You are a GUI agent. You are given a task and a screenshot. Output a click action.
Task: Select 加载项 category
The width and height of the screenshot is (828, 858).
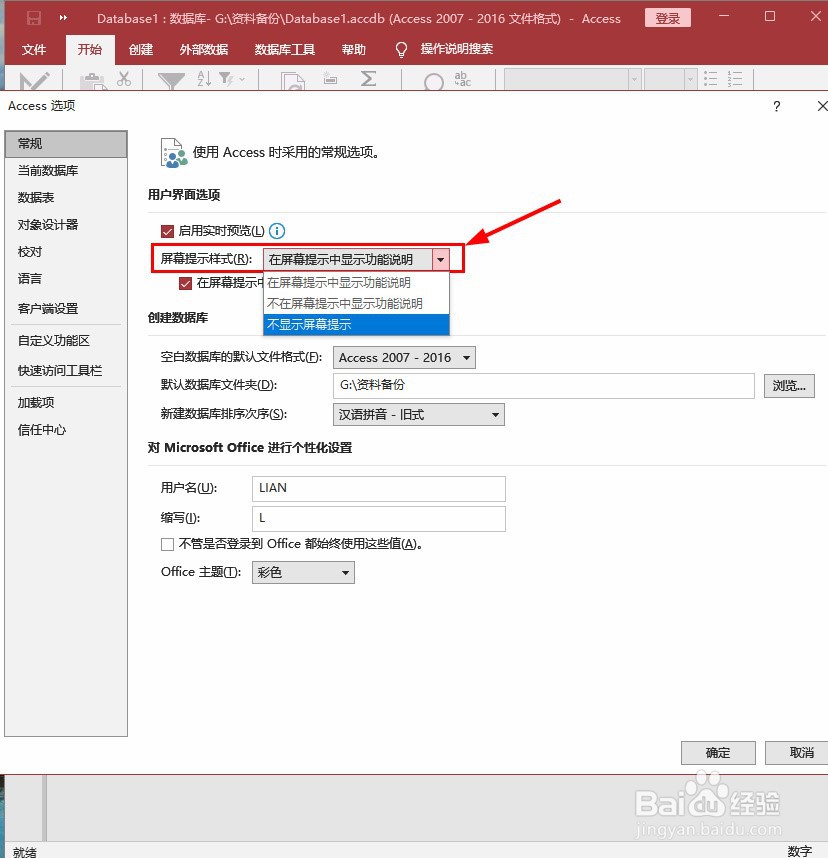[x=66, y=403]
